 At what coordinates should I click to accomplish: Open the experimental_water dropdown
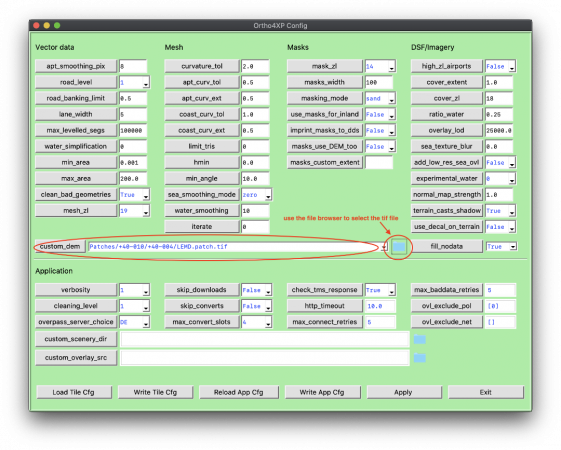point(512,179)
